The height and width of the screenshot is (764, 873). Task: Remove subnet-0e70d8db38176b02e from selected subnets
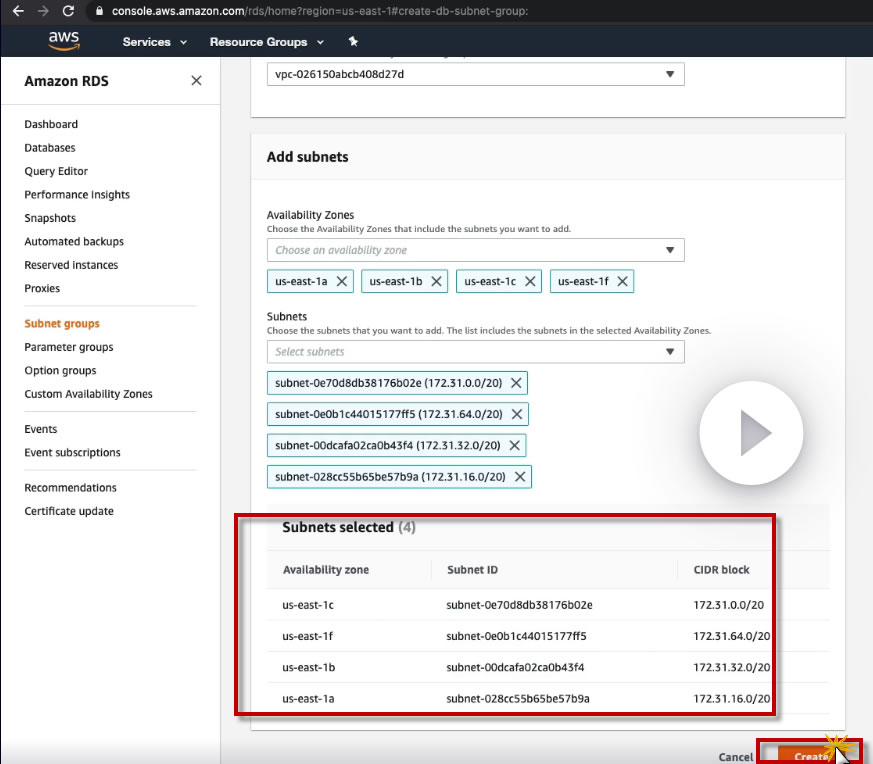point(516,383)
